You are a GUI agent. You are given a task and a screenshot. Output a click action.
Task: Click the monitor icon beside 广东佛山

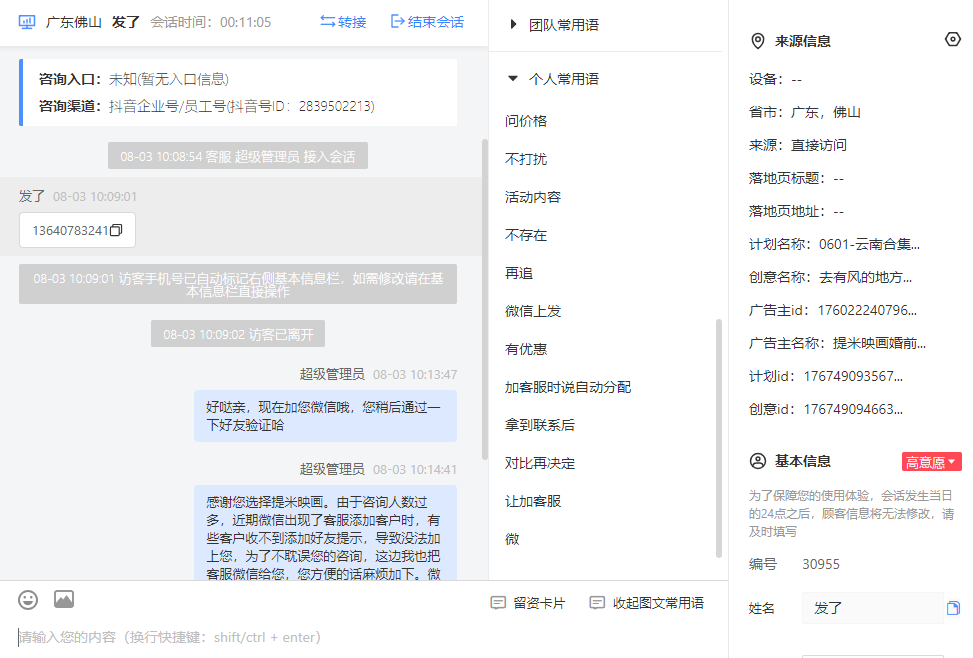pyautogui.click(x=27, y=22)
